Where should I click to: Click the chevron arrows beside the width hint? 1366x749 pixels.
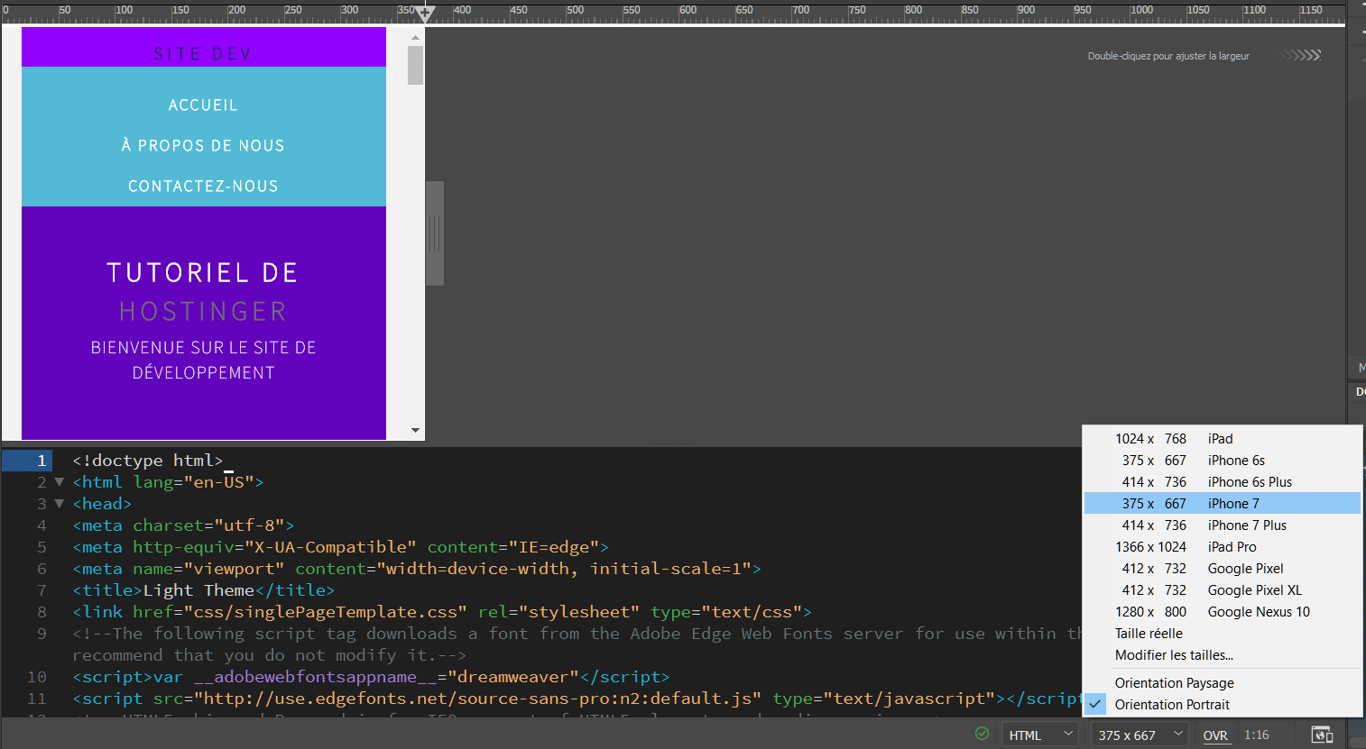(1297, 56)
